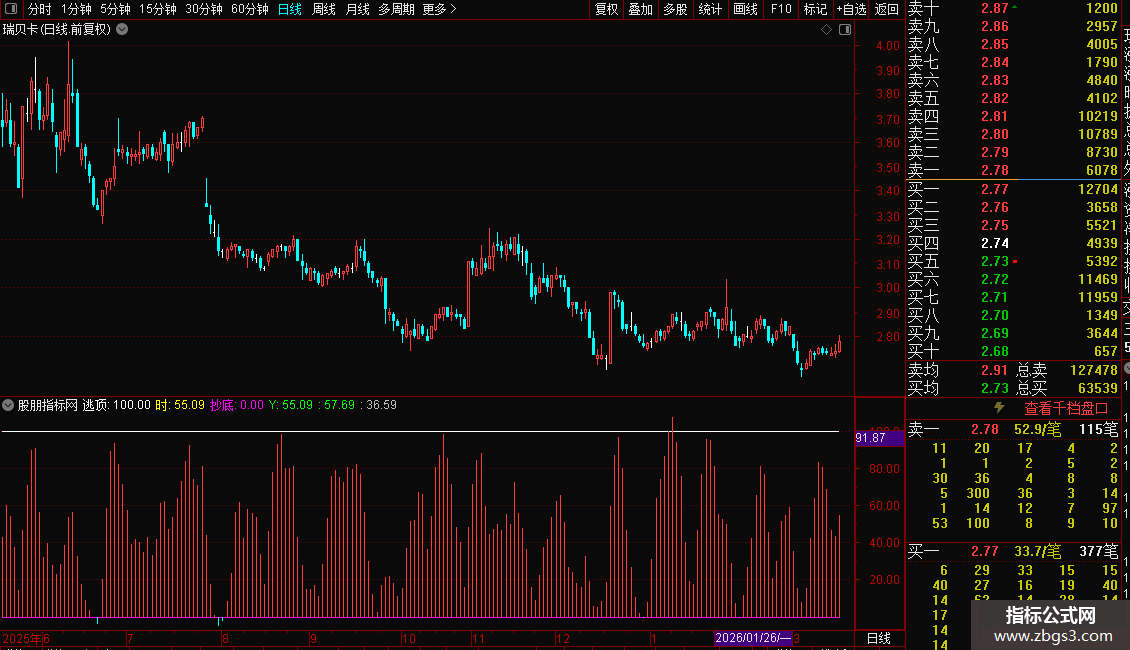Toggle the right side panel icon
Image resolution: width=1130 pixels, height=650 pixels.
845,30
